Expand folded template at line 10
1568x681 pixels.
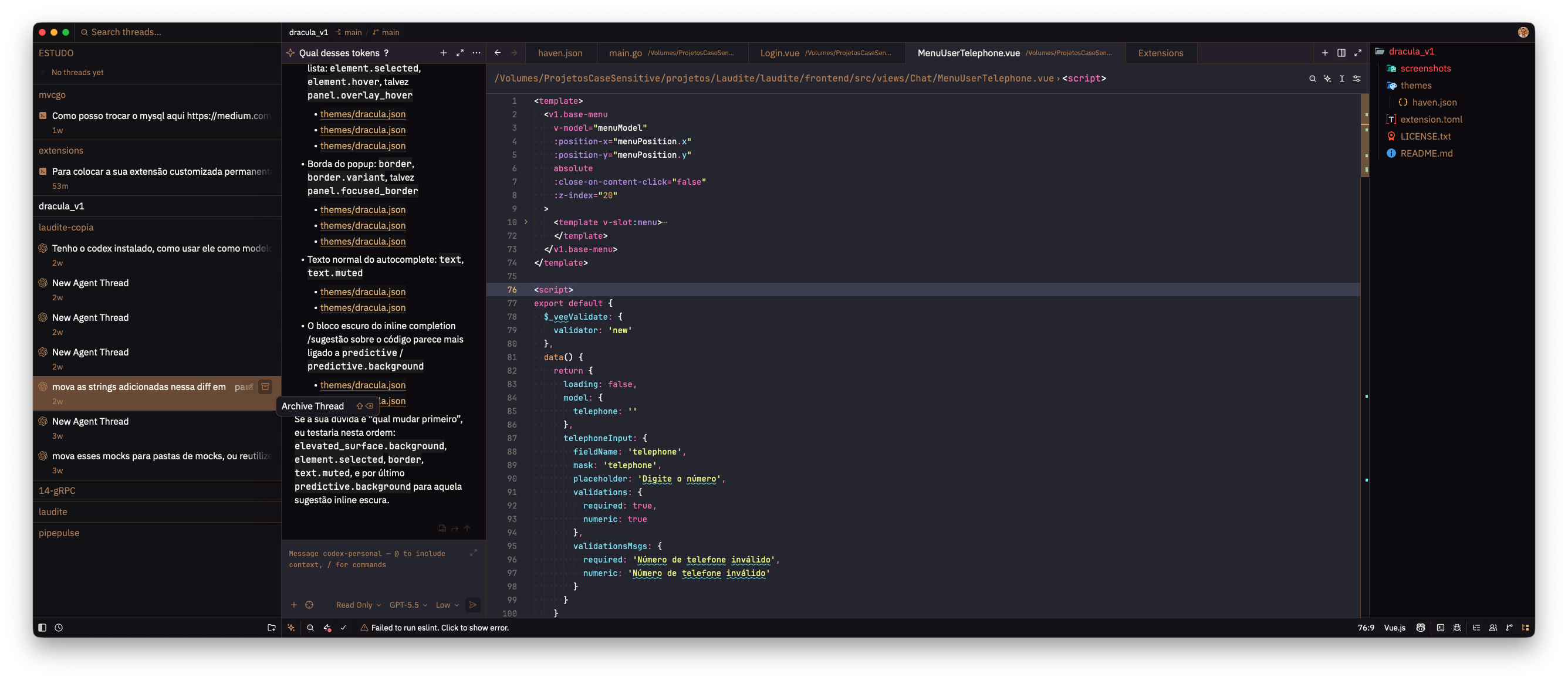click(526, 222)
